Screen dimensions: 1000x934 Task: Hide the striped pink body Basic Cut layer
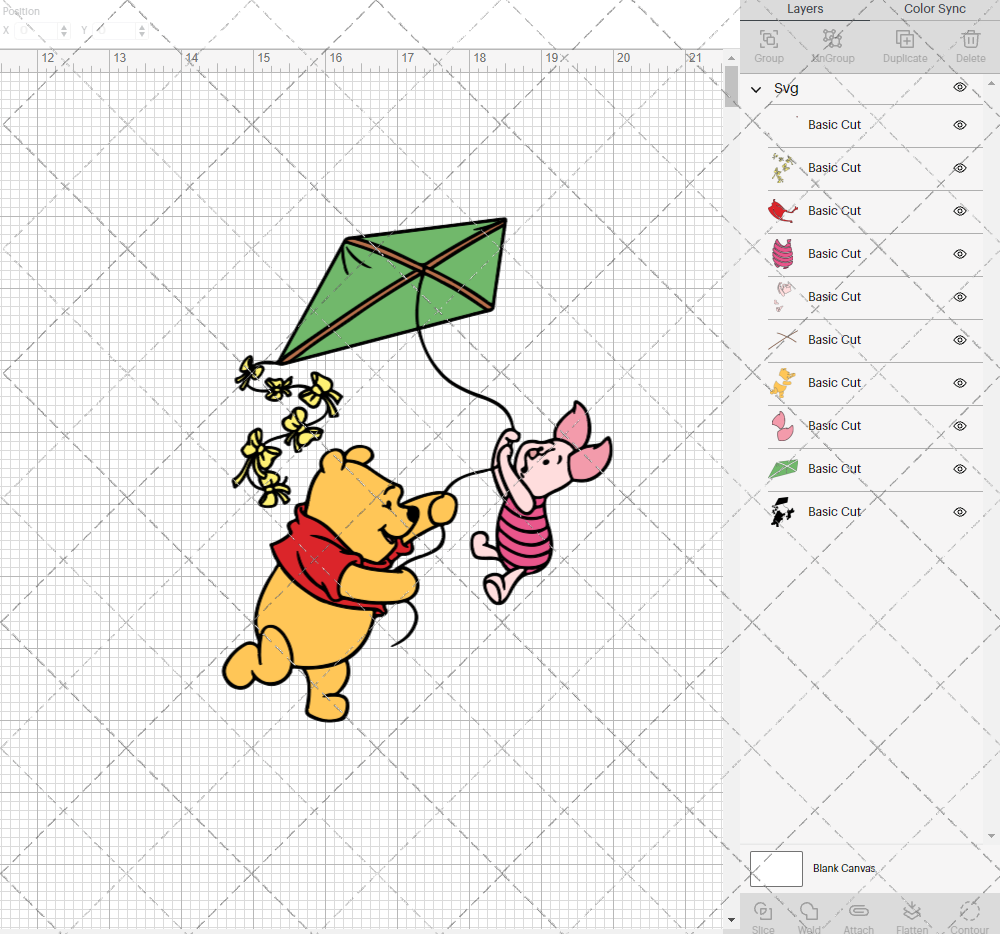pos(960,254)
